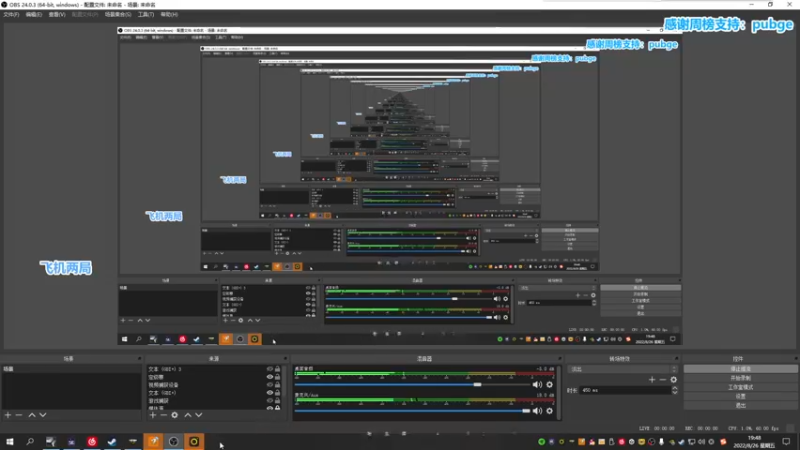Select the 视频捕获设备 source row

point(213,385)
